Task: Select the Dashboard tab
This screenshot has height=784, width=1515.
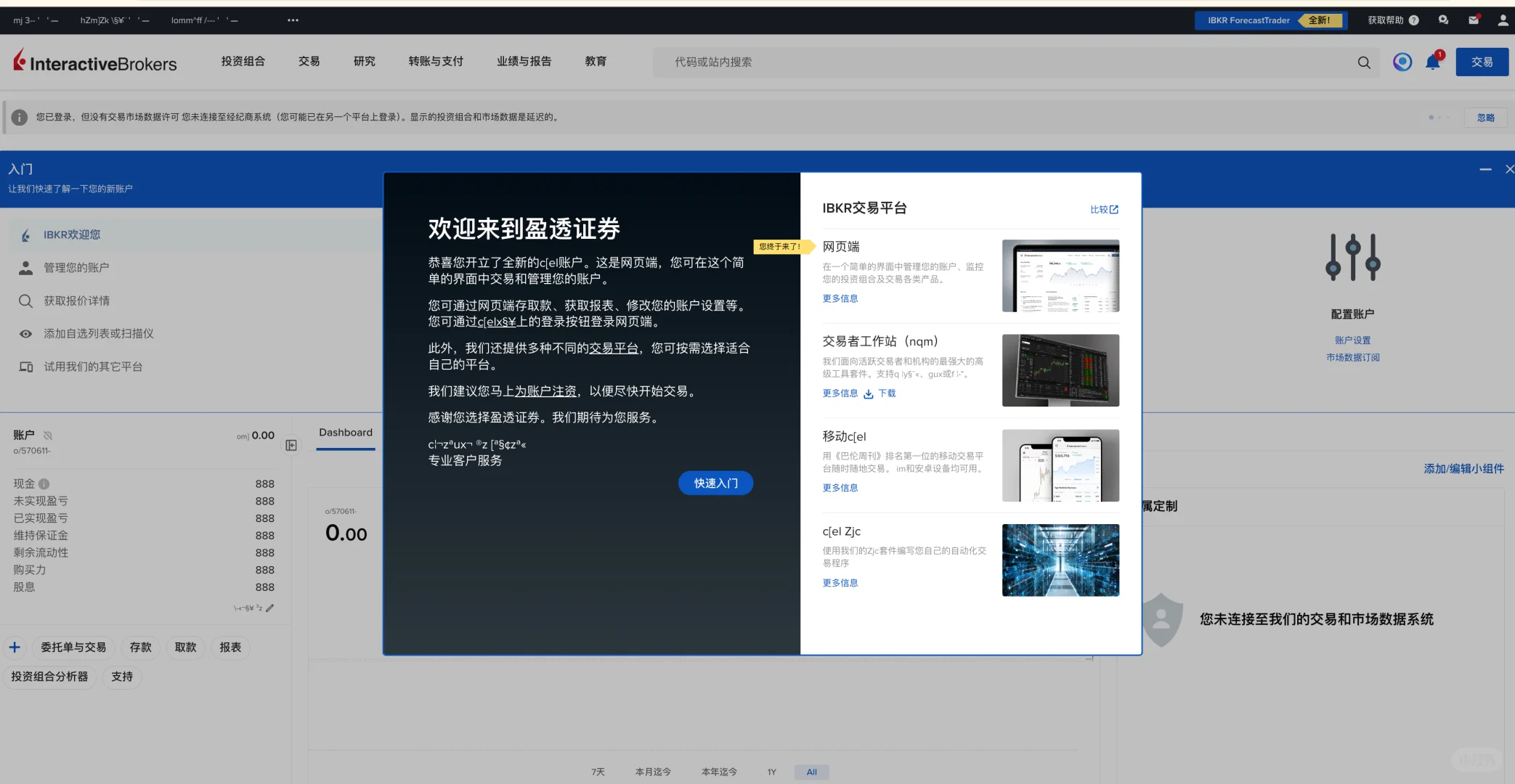Action: pyautogui.click(x=346, y=433)
